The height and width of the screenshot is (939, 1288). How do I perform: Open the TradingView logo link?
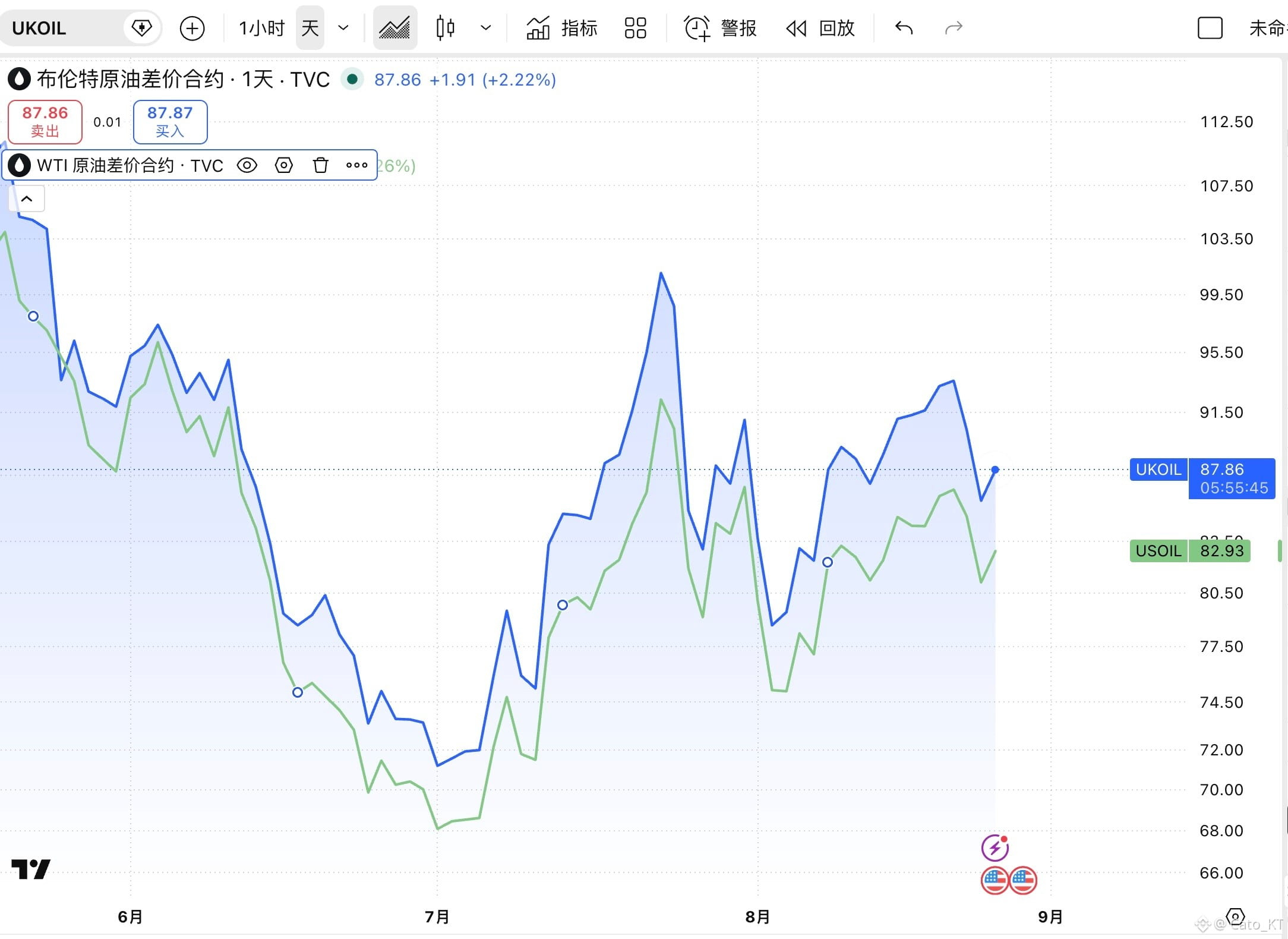31,869
